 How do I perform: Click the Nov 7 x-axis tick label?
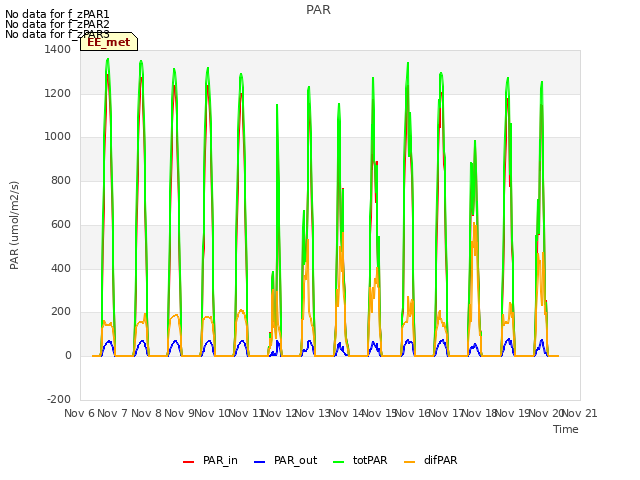113,413
